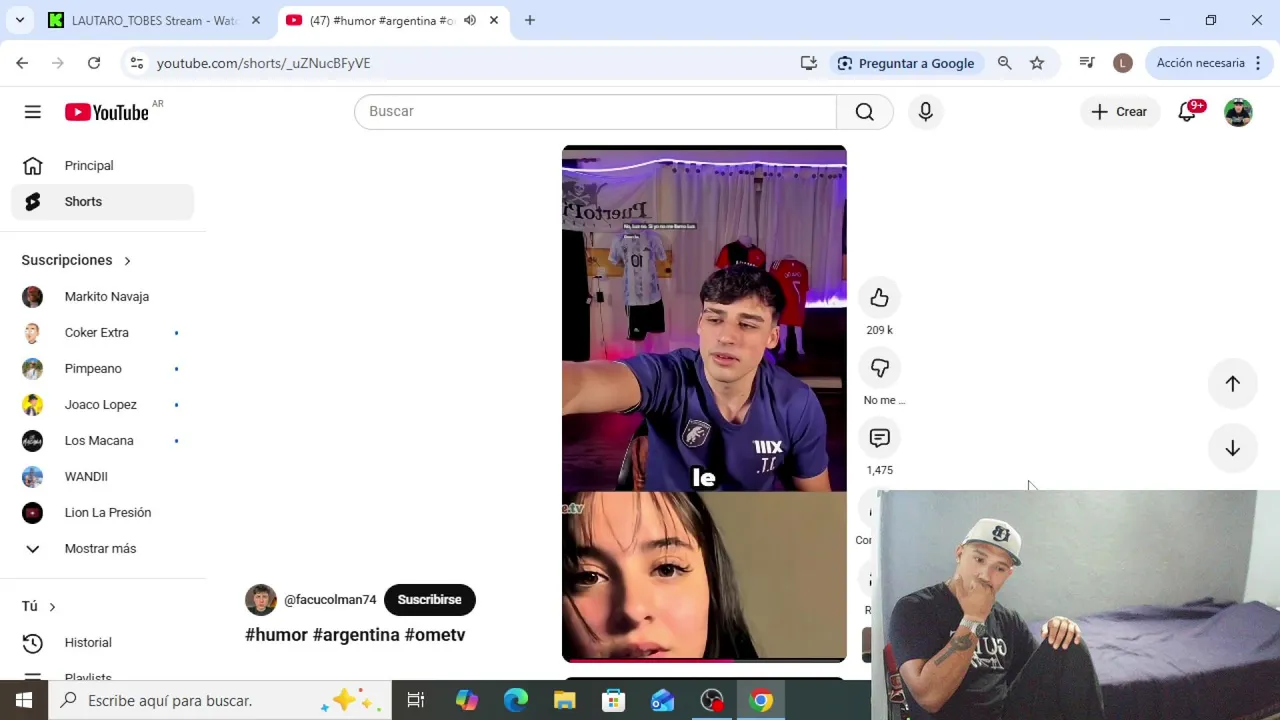Open the YouTube hamburger guide menu

[x=33, y=112]
